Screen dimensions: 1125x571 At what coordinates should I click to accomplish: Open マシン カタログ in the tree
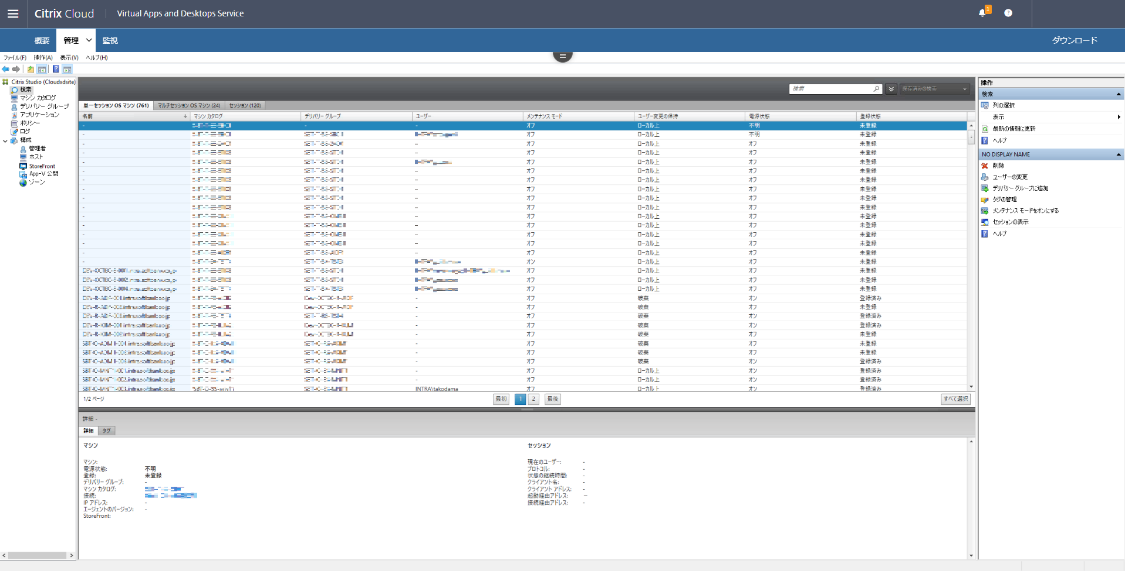37,98
